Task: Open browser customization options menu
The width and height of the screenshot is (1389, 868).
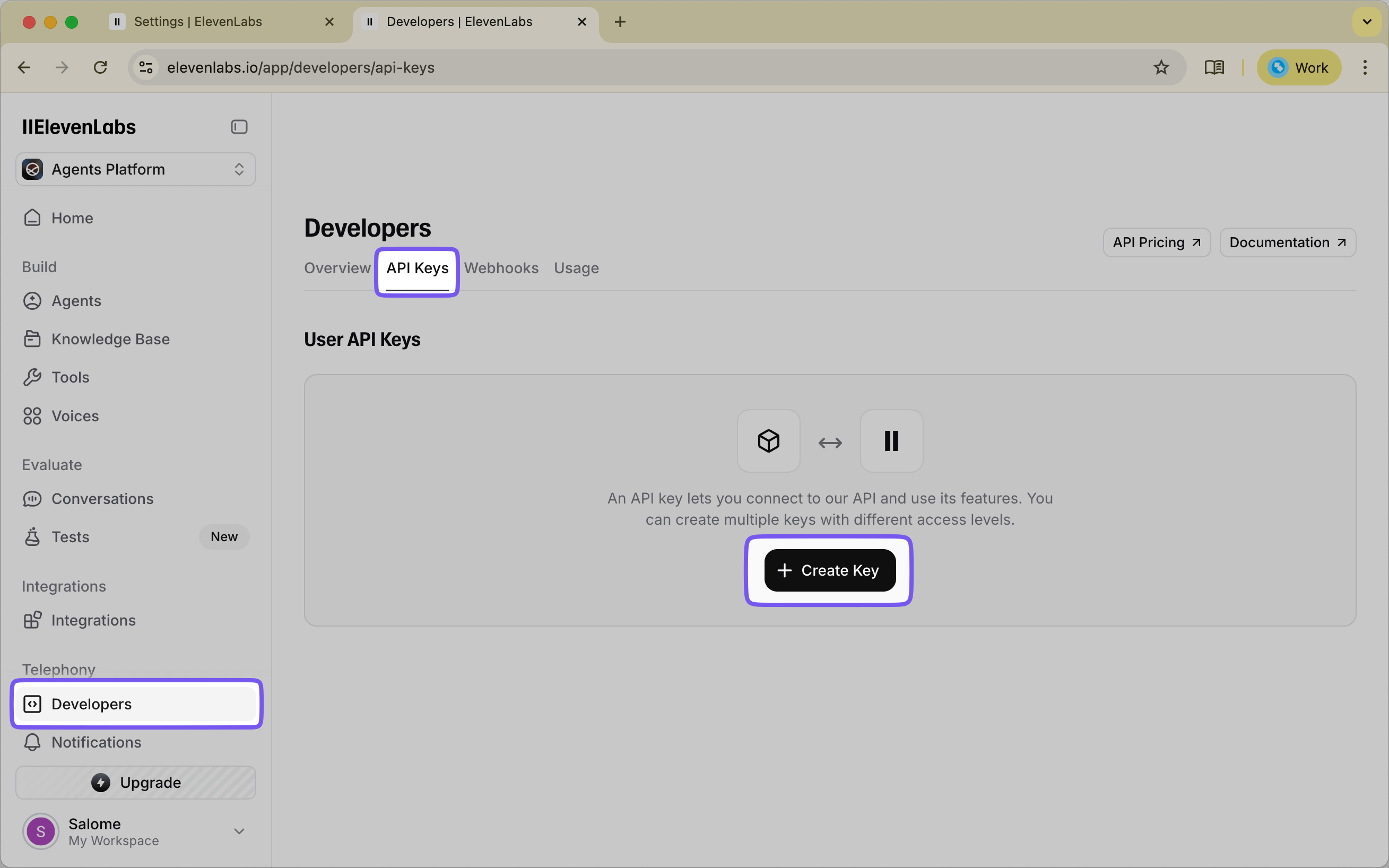Action: (1365, 67)
